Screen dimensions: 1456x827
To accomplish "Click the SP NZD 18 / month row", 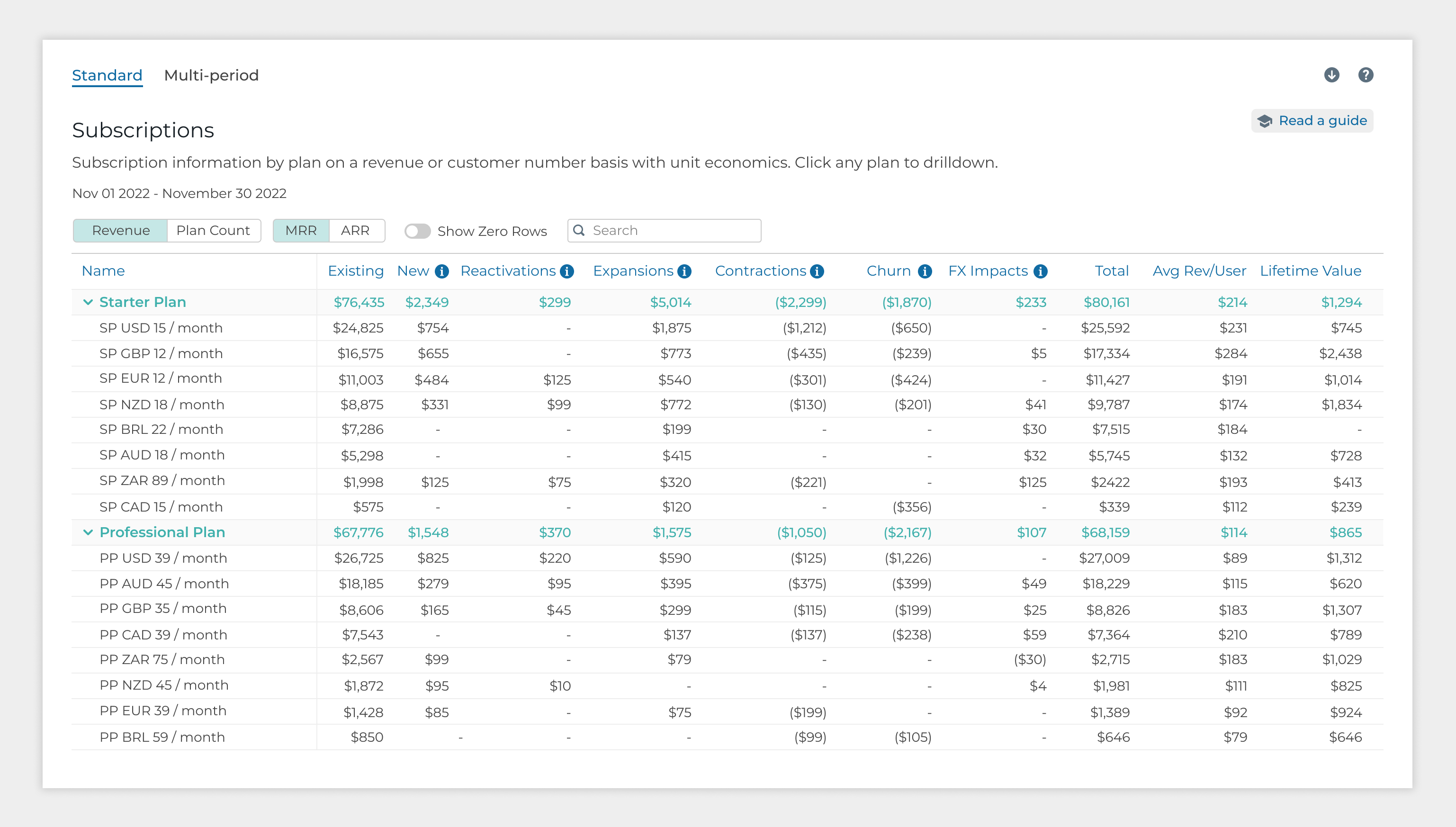I will click(x=727, y=405).
